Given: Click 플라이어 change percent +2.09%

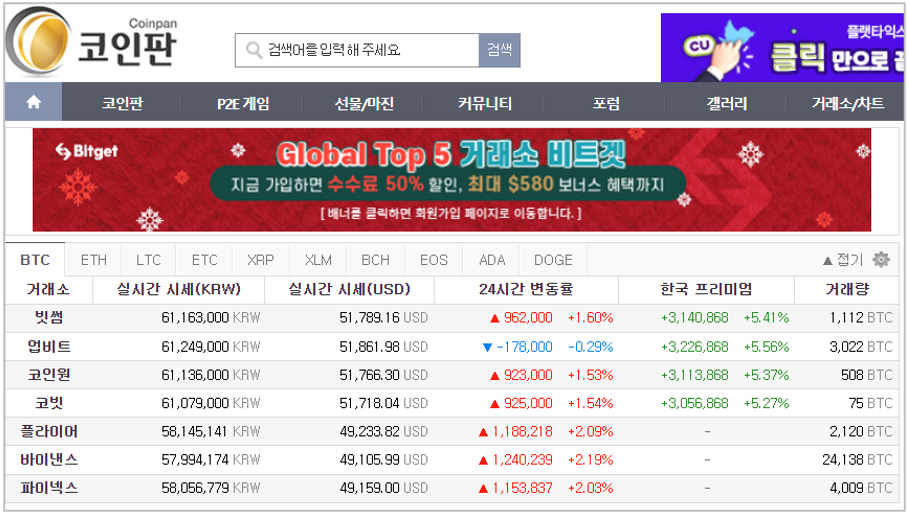Looking at the screenshot, I should click(x=590, y=431).
